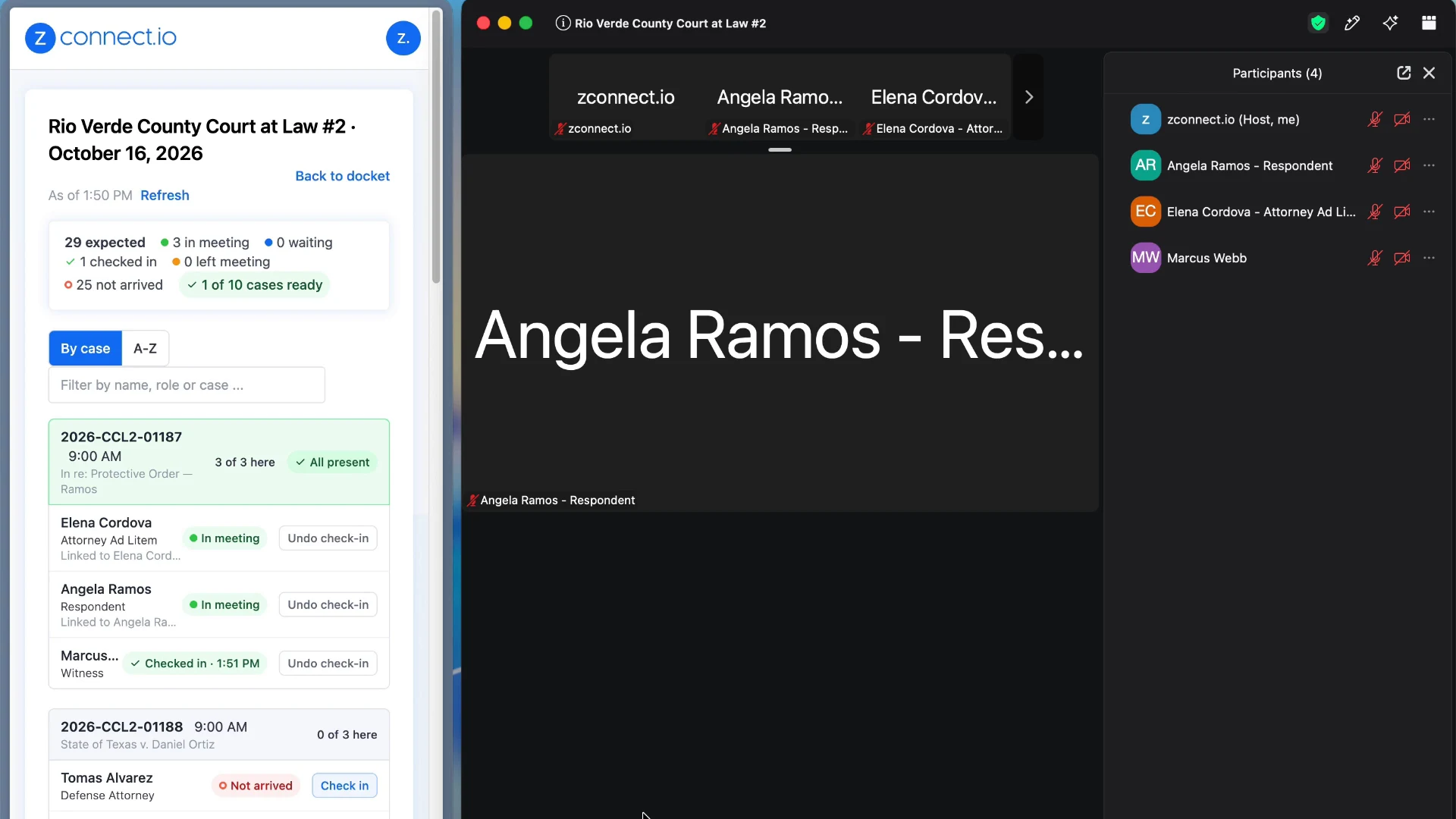Screen dimensions: 1456x819
Task: Click the MW avatar for Marcus Webb
Action: tap(1145, 258)
